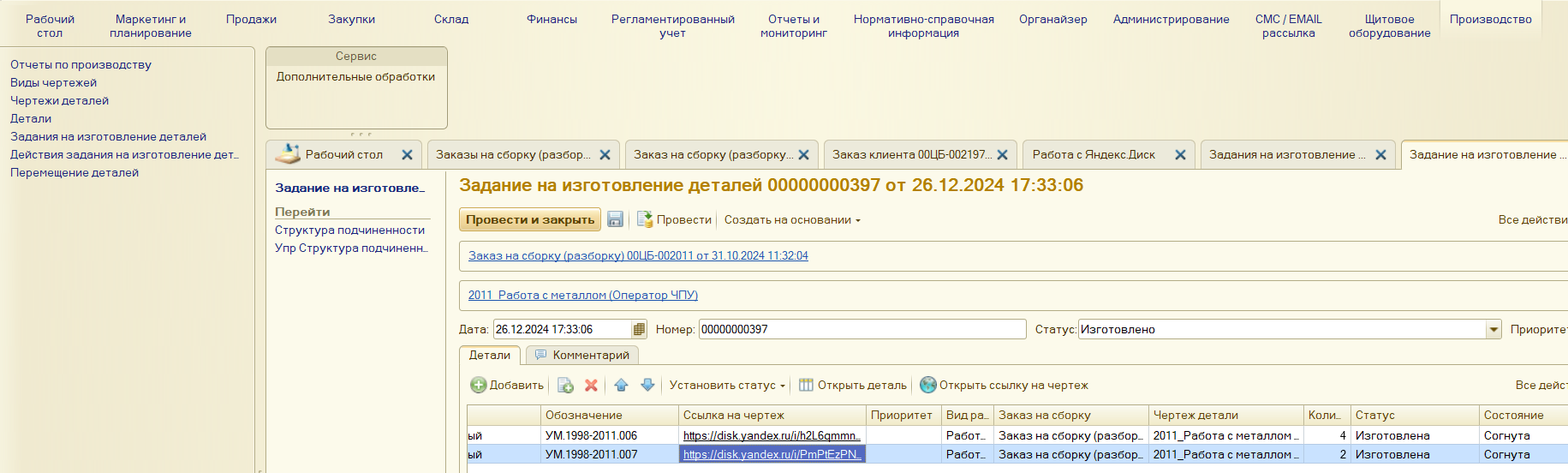Expand the Статус dropdown arrow
This screenshot has width=1568, height=473.
tap(1493, 329)
